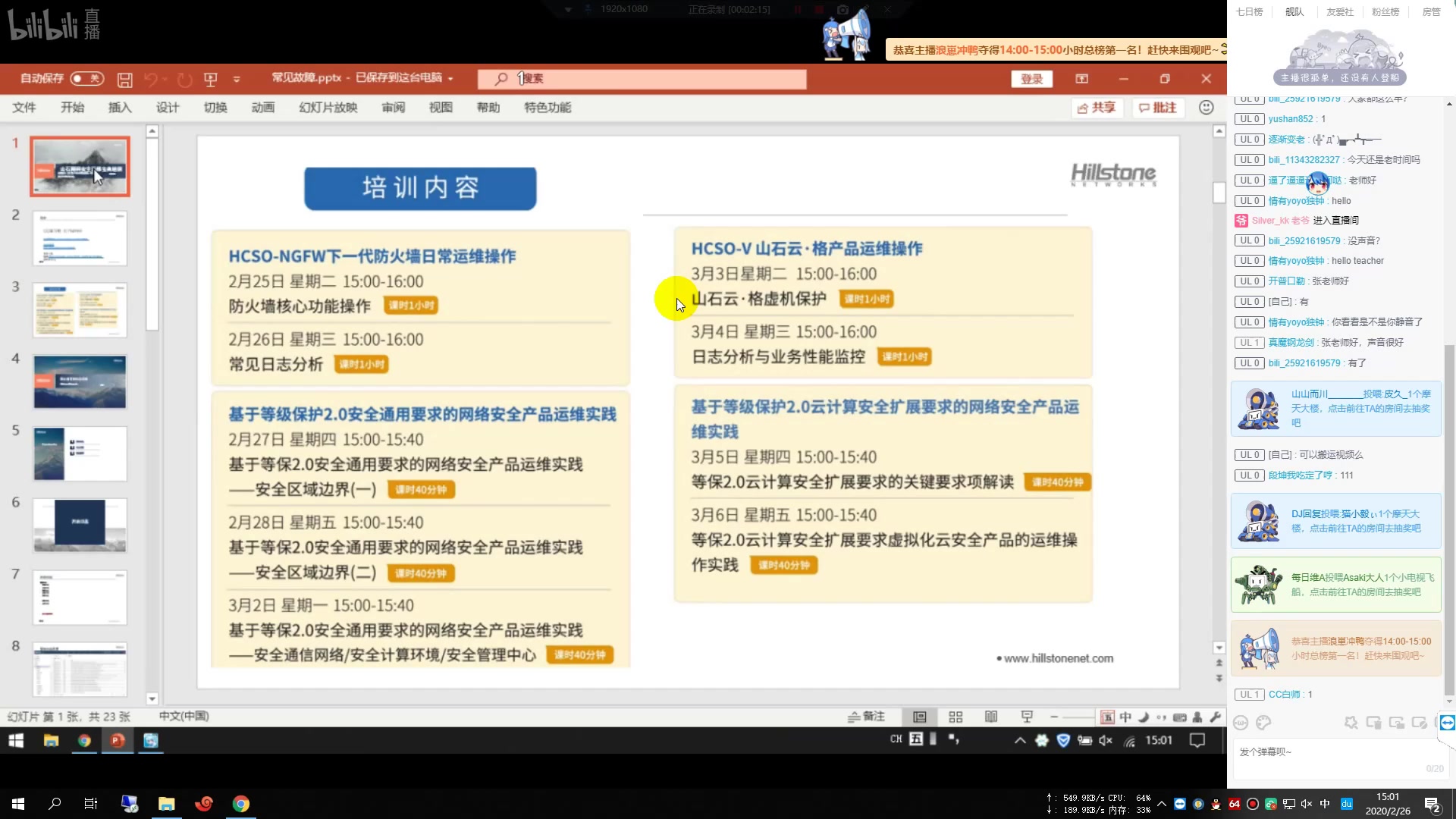
Task: Open the 七日榜 ranking tab
Action: click(1250, 11)
